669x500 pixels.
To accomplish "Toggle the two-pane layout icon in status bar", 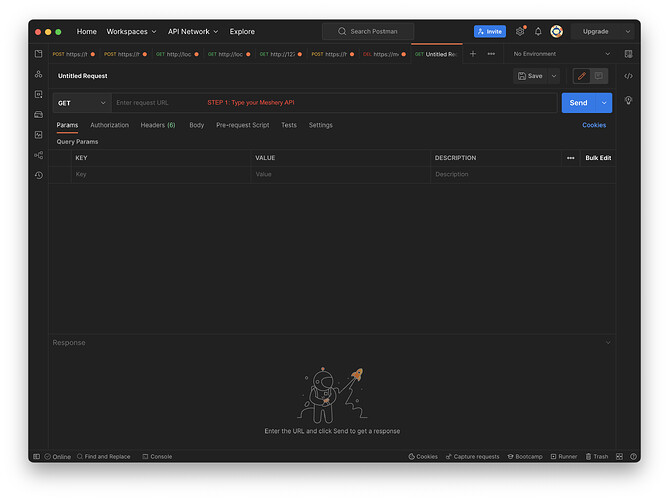I will pos(619,456).
